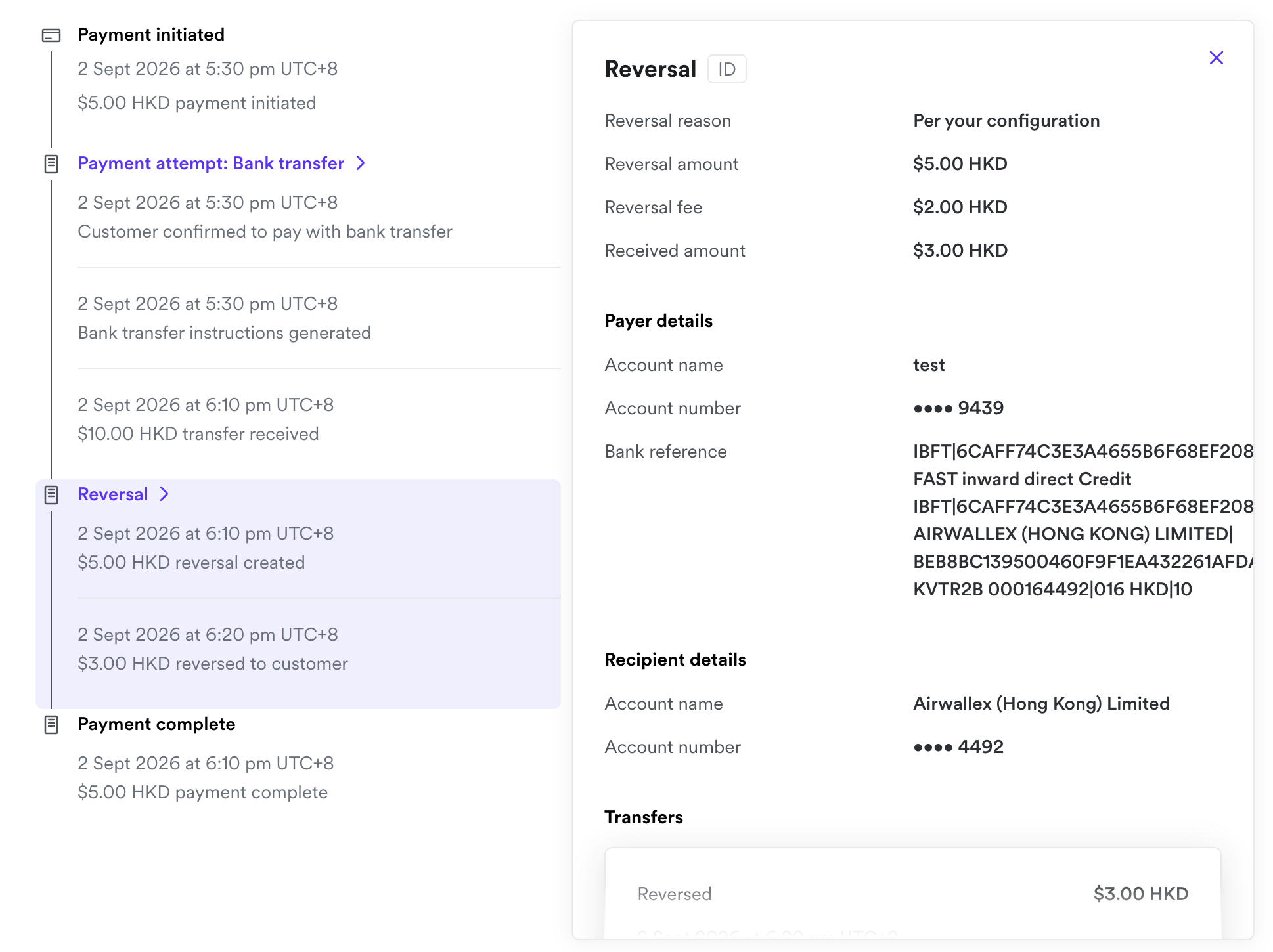
Task: Select the Payer details heading
Action: (x=658, y=321)
